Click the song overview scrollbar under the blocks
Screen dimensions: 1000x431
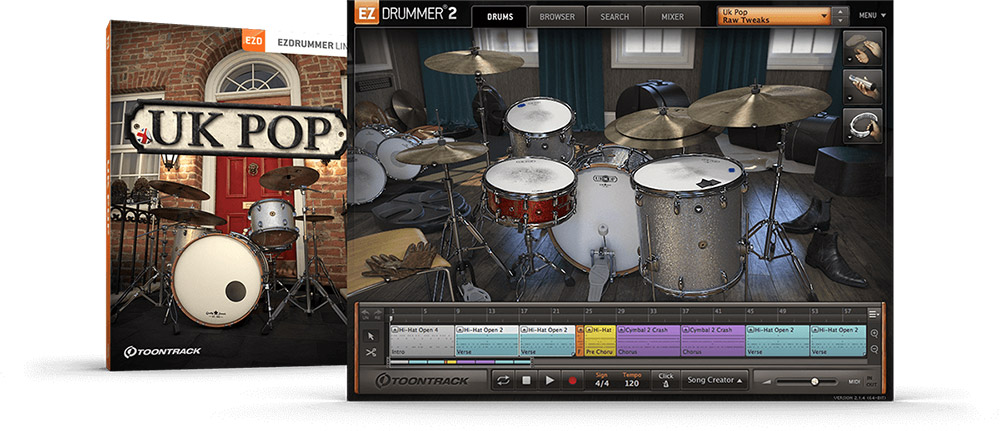tap(459, 362)
